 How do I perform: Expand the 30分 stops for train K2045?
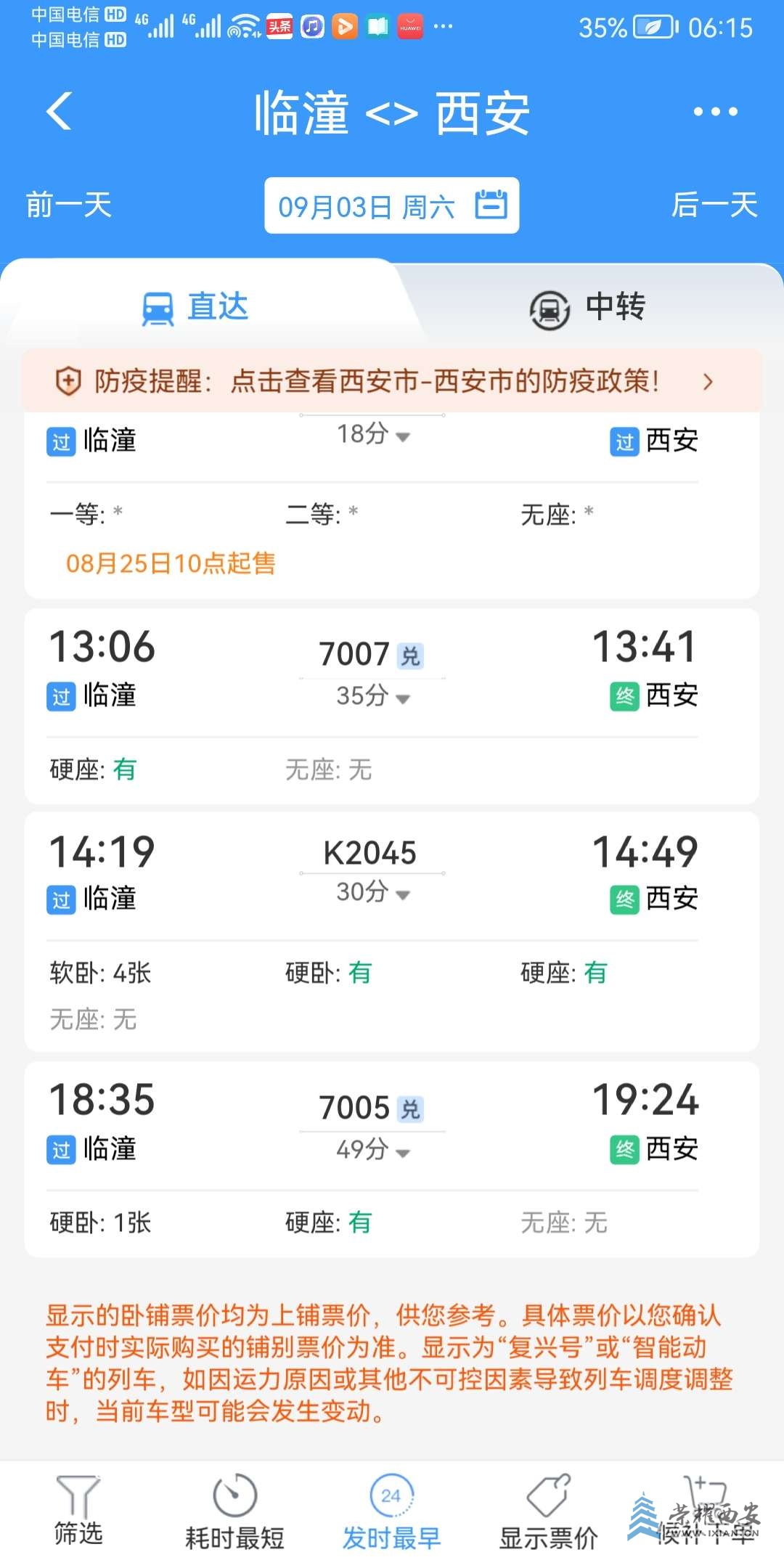(x=373, y=892)
